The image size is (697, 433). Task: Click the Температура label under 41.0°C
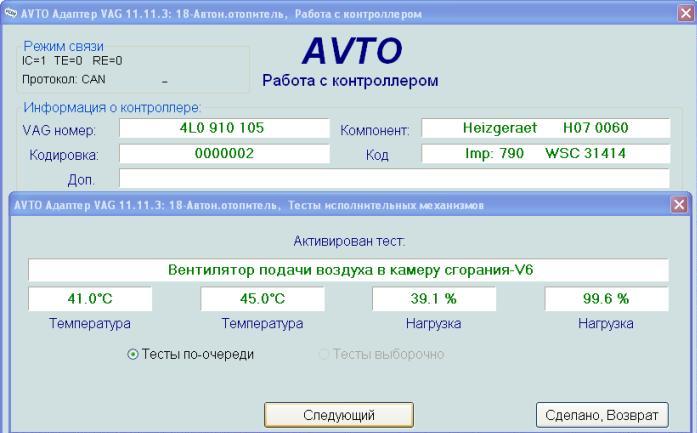90,323
